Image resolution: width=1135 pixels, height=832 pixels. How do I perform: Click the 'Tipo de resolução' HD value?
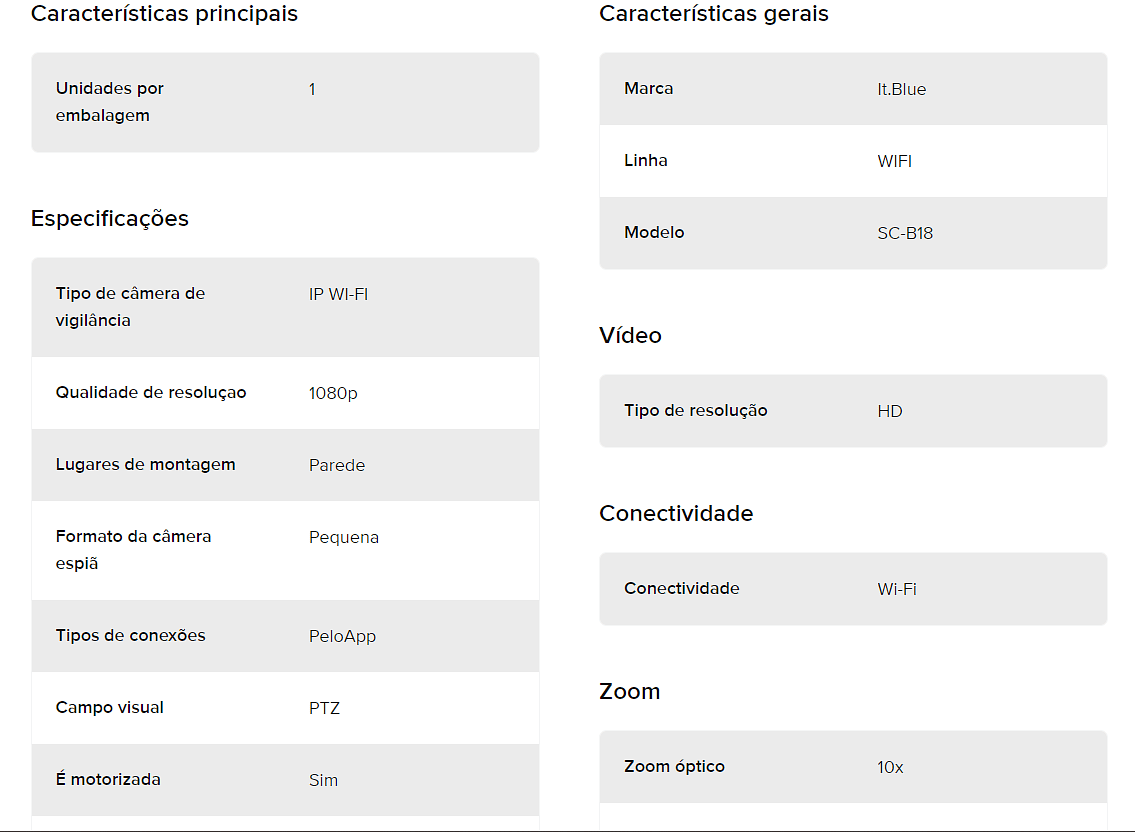[x=890, y=411]
